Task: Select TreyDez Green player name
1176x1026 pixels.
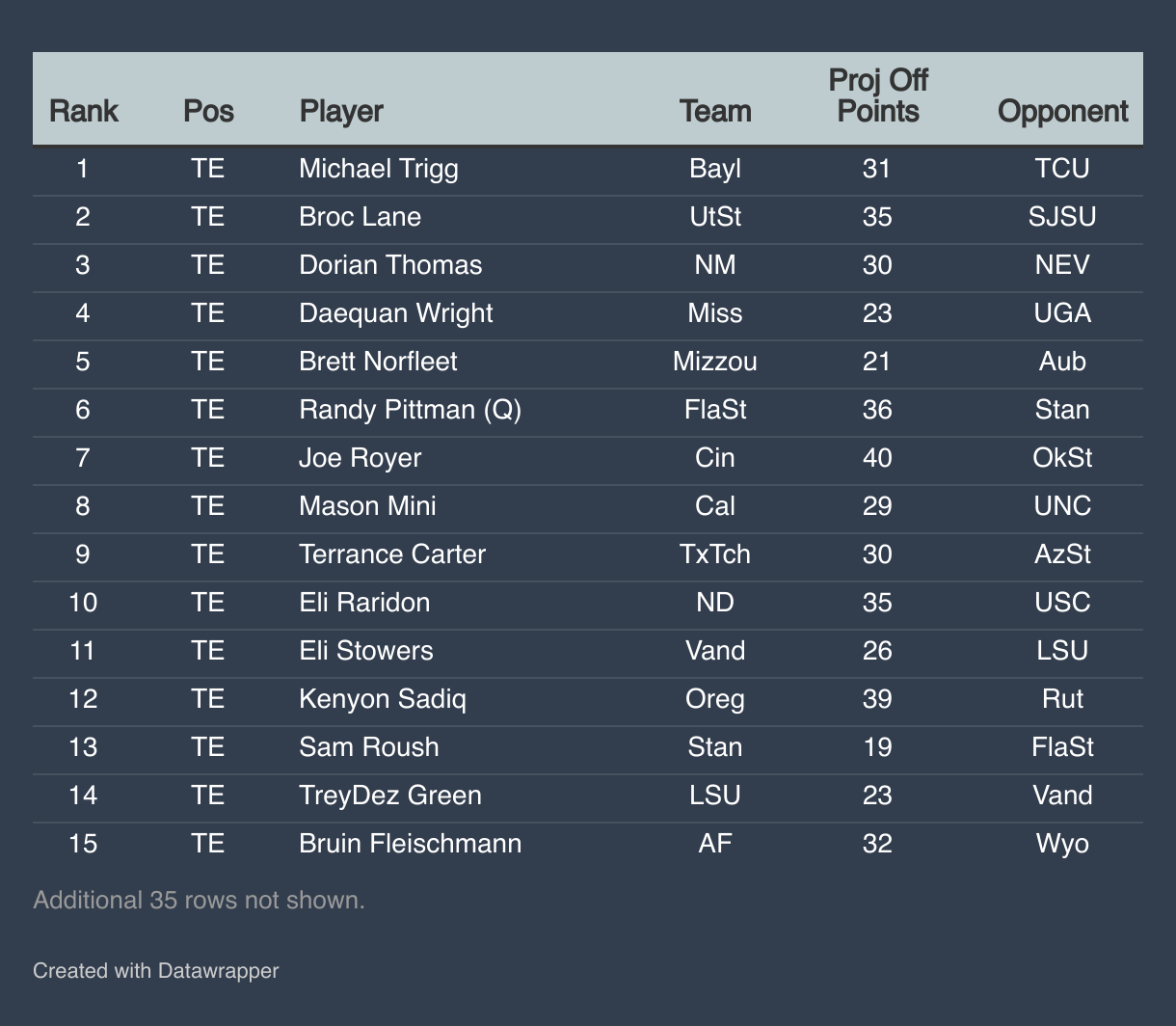Action: coord(389,796)
